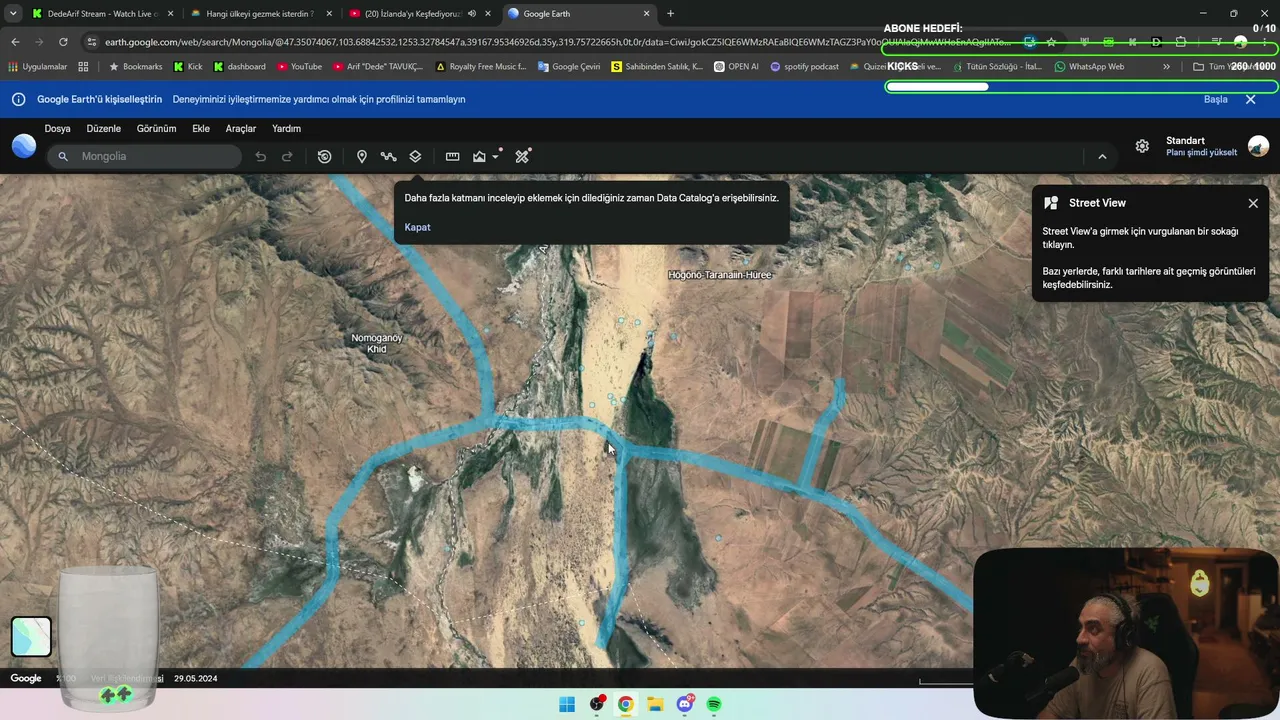Open the Araçlar menu
The image size is (1280, 720).
tap(241, 129)
